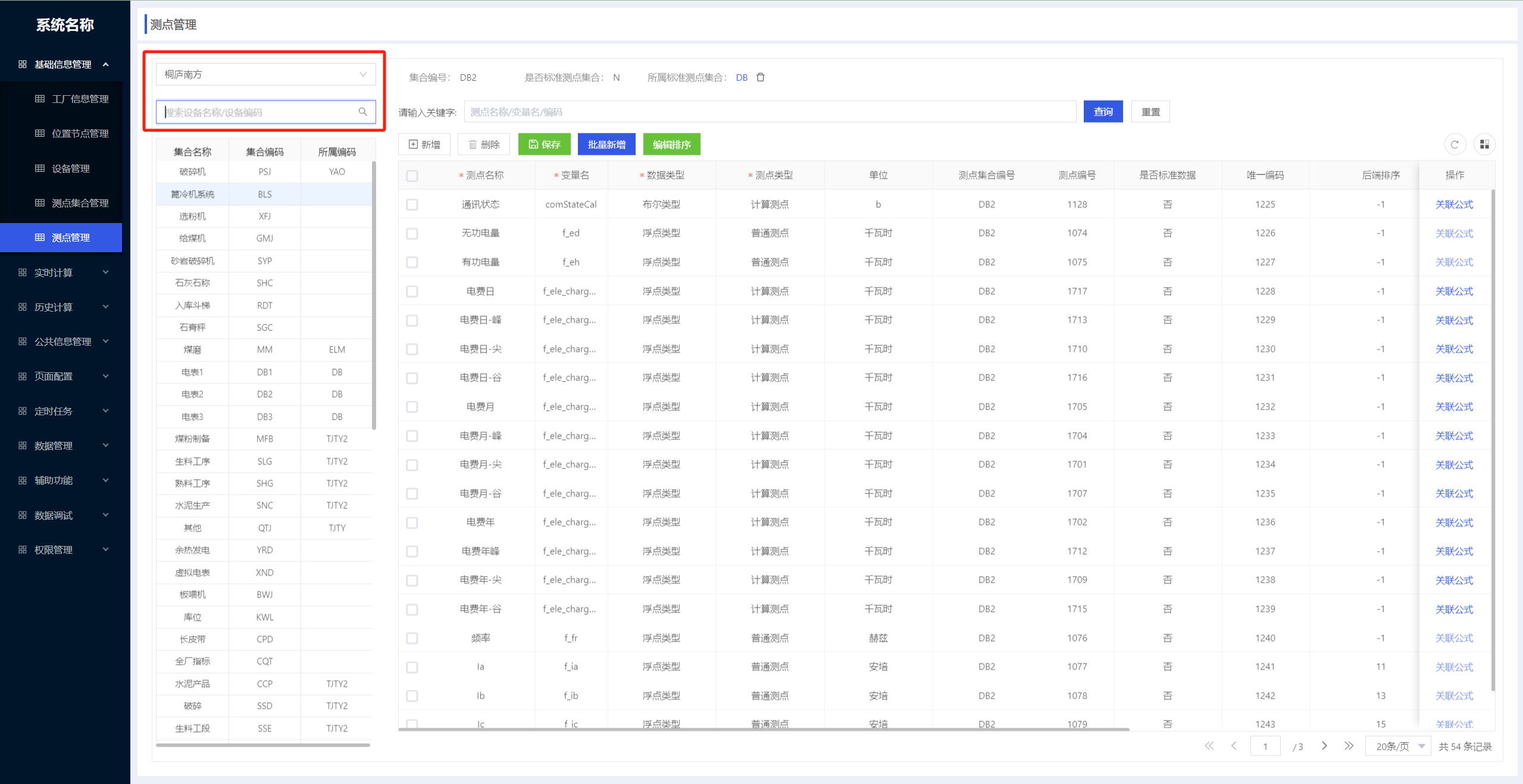This screenshot has width=1523, height=784.
Task: Check the 无功电量 row checkbox
Action: (x=412, y=234)
